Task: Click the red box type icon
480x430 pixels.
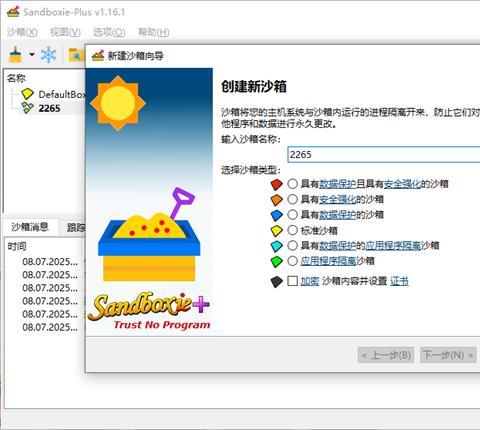Action: click(277, 184)
